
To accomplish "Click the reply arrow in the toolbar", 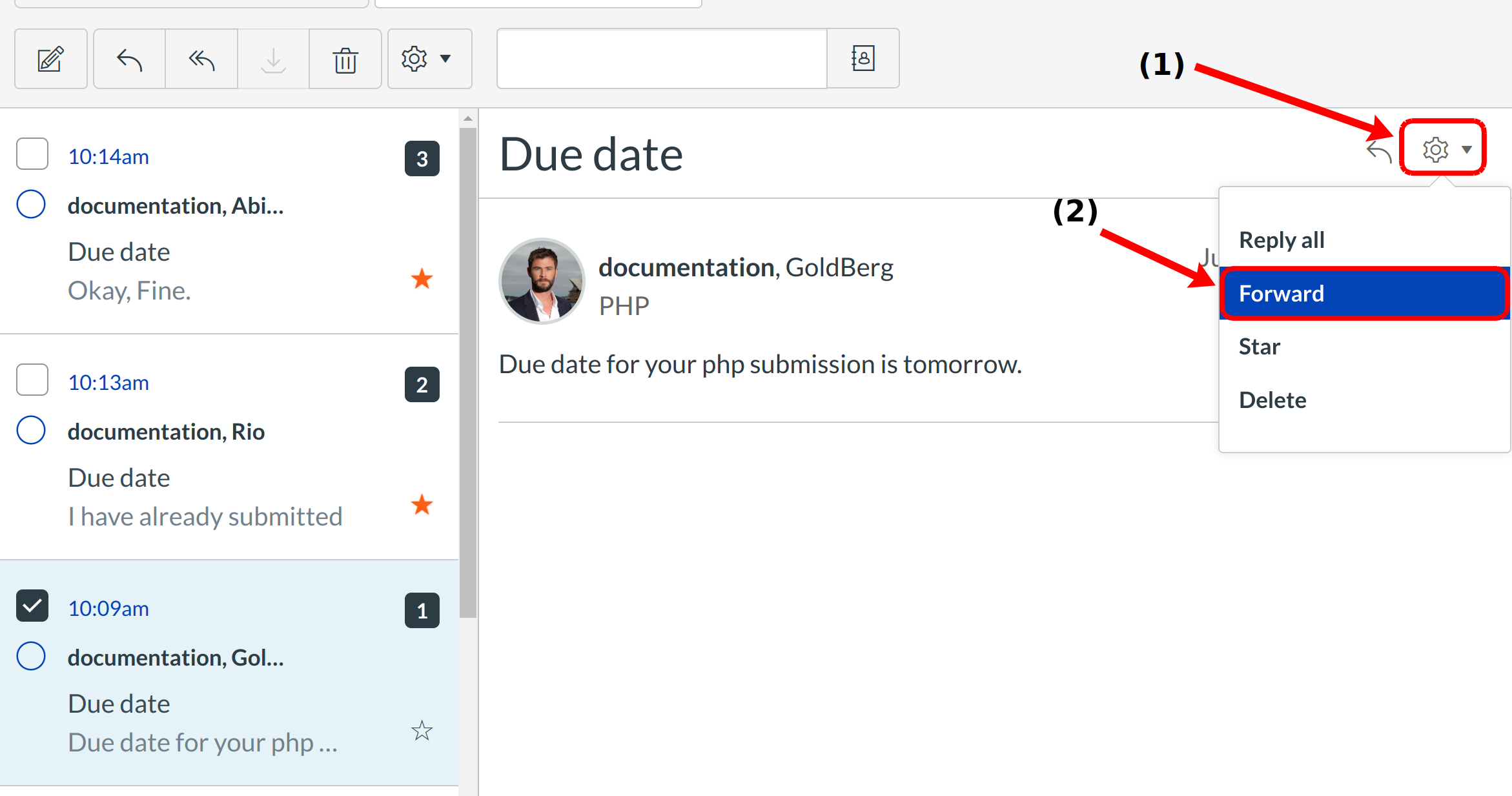I will pyautogui.click(x=129, y=59).
